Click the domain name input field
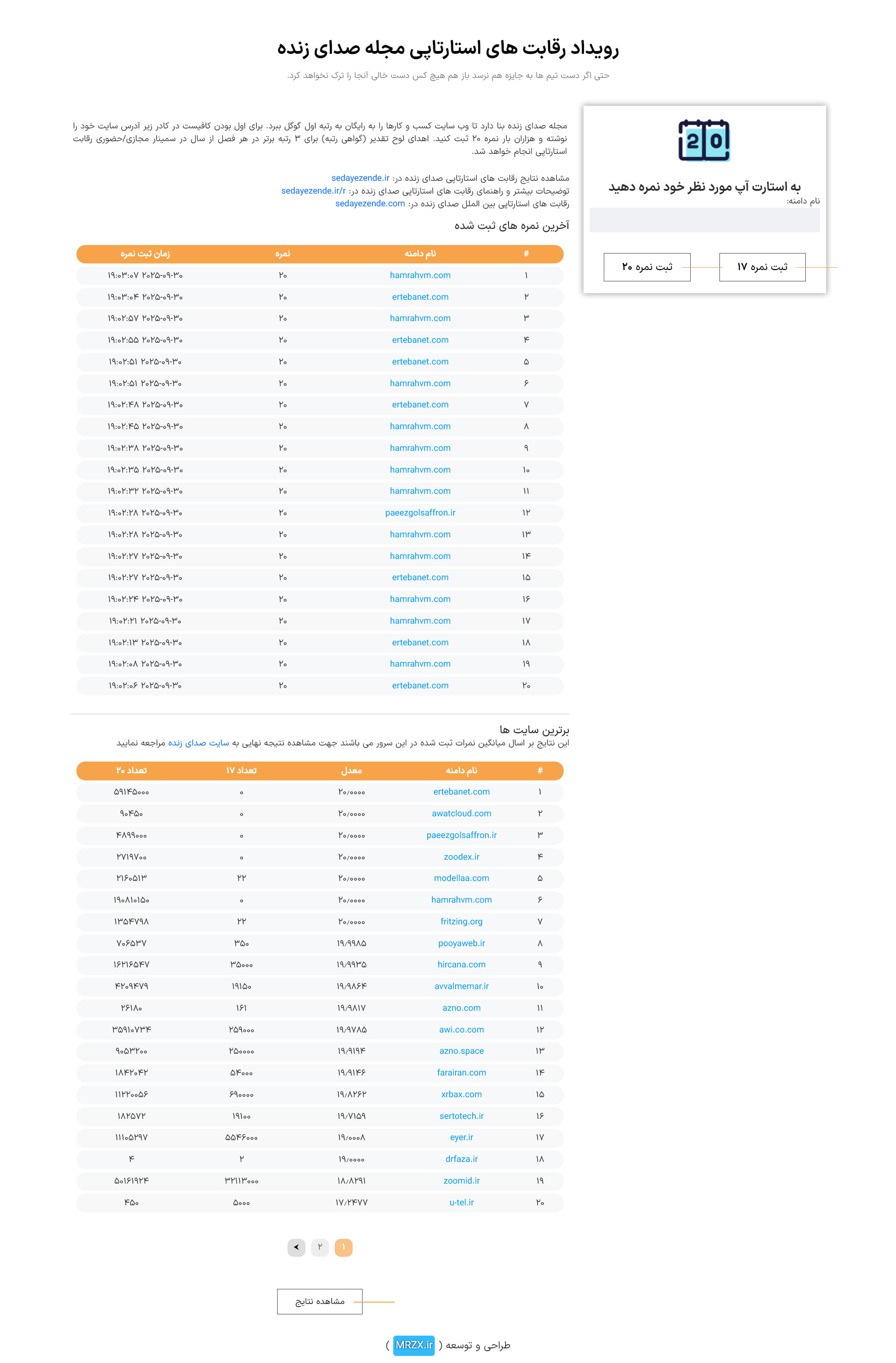The width and height of the screenshot is (896, 1363). coord(704,220)
